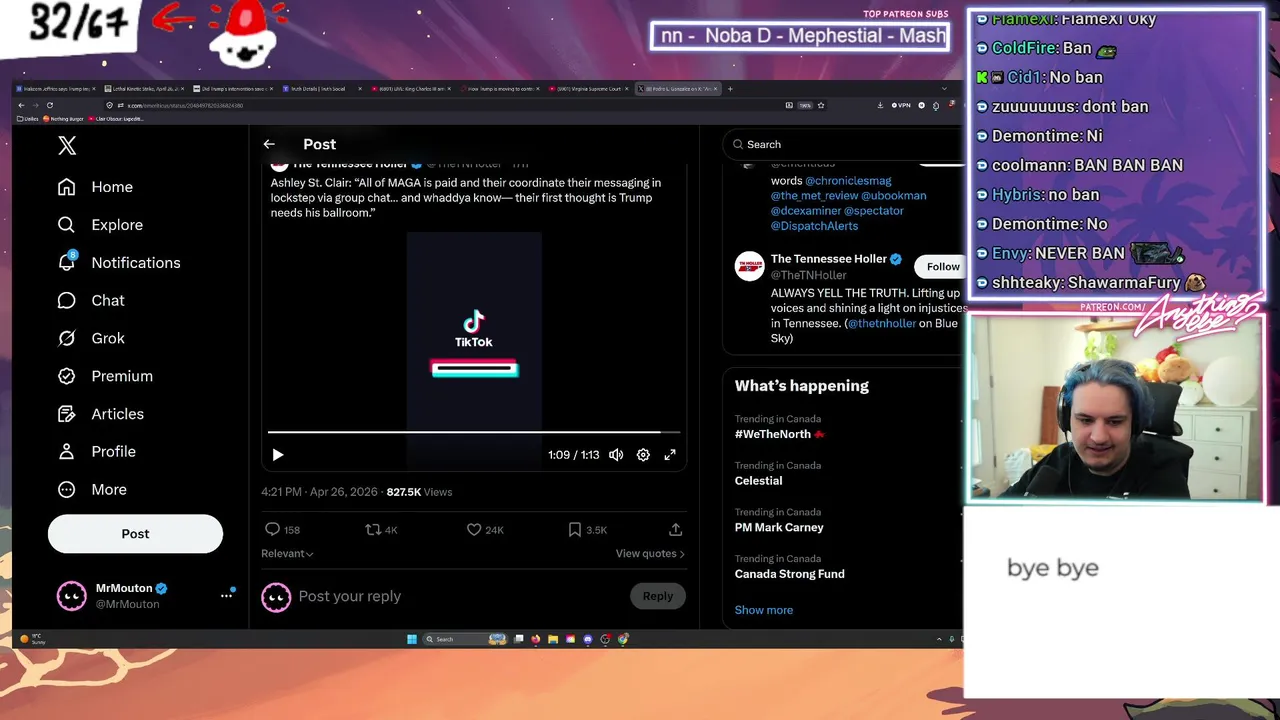Click Show more under What's happening
The width and height of the screenshot is (1280, 720).
(x=764, y=610)
